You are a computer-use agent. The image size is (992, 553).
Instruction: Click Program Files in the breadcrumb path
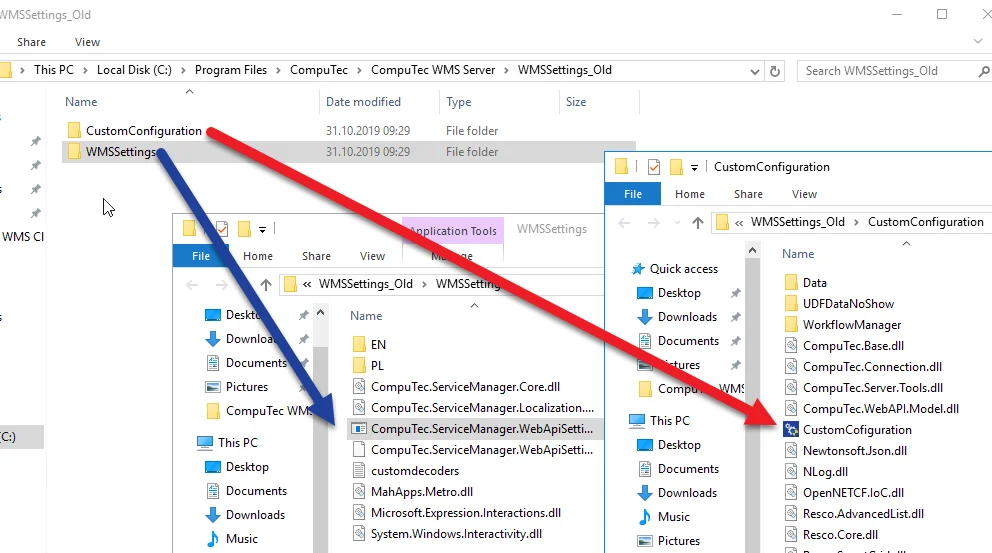click(231, 70)
